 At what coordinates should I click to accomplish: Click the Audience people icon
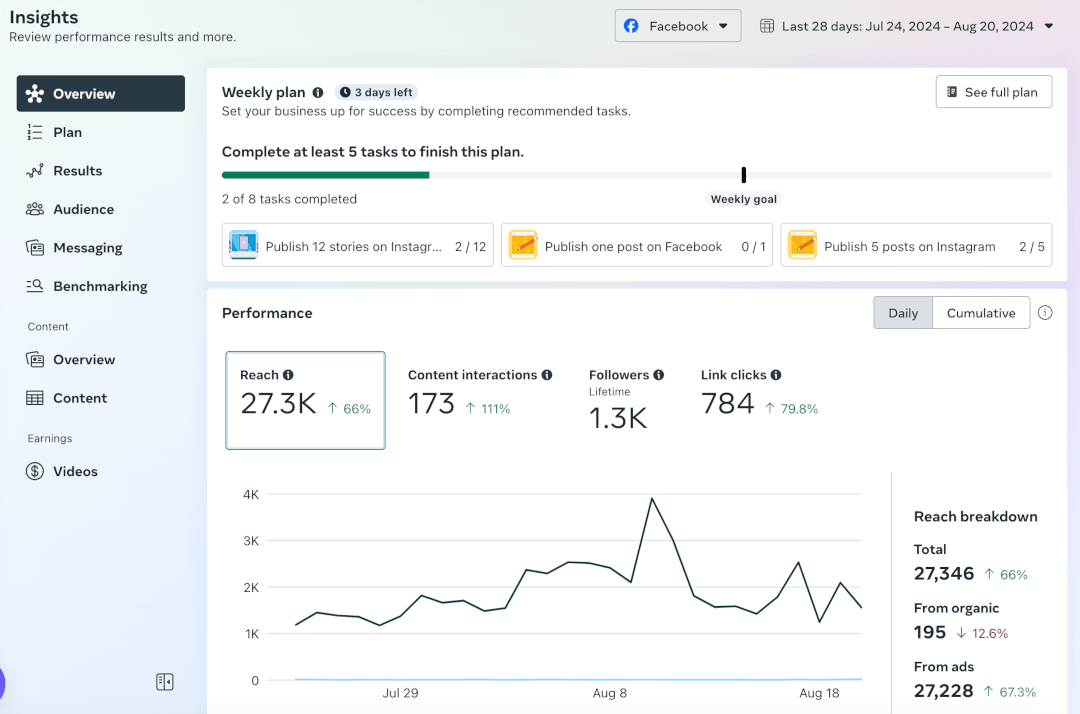tap(34, 209)
